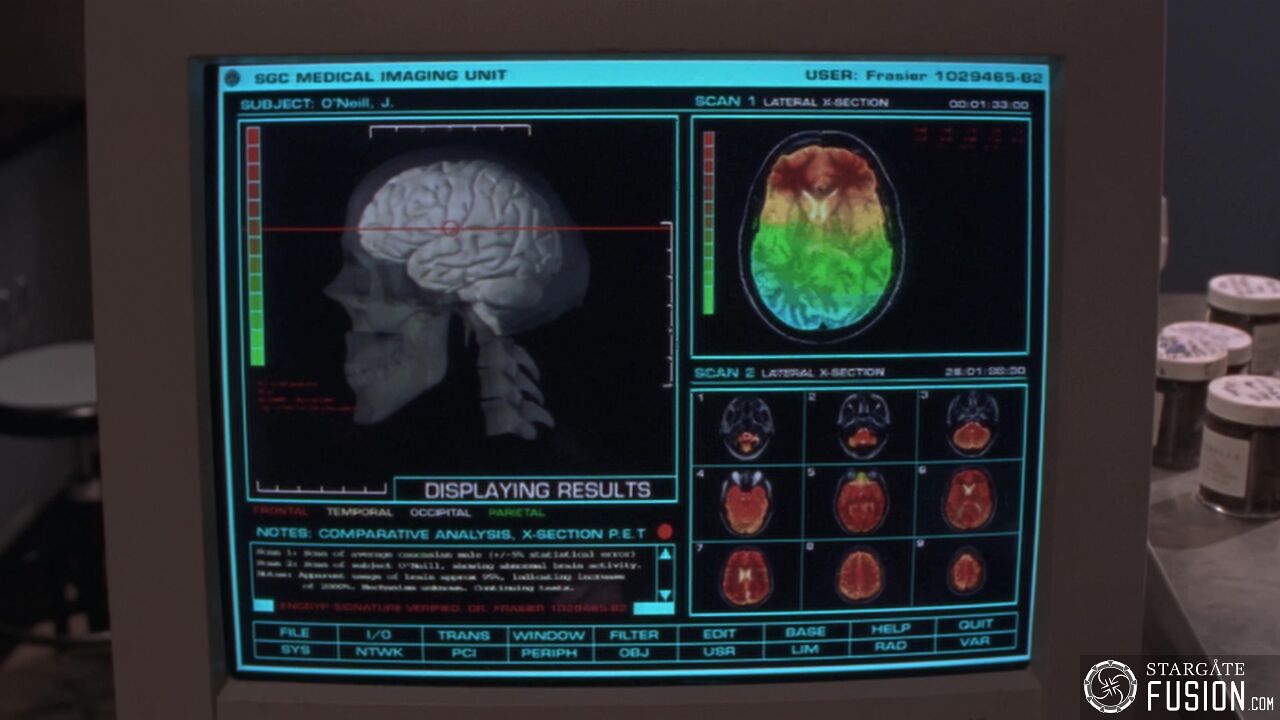Click the ruler scale below the skull model
The height and width of the screenshot is (720, 1280).
pos(322,488)
